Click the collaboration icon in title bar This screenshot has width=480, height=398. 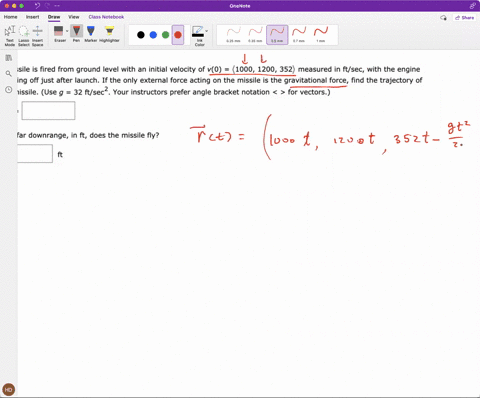tap(472, 6)
